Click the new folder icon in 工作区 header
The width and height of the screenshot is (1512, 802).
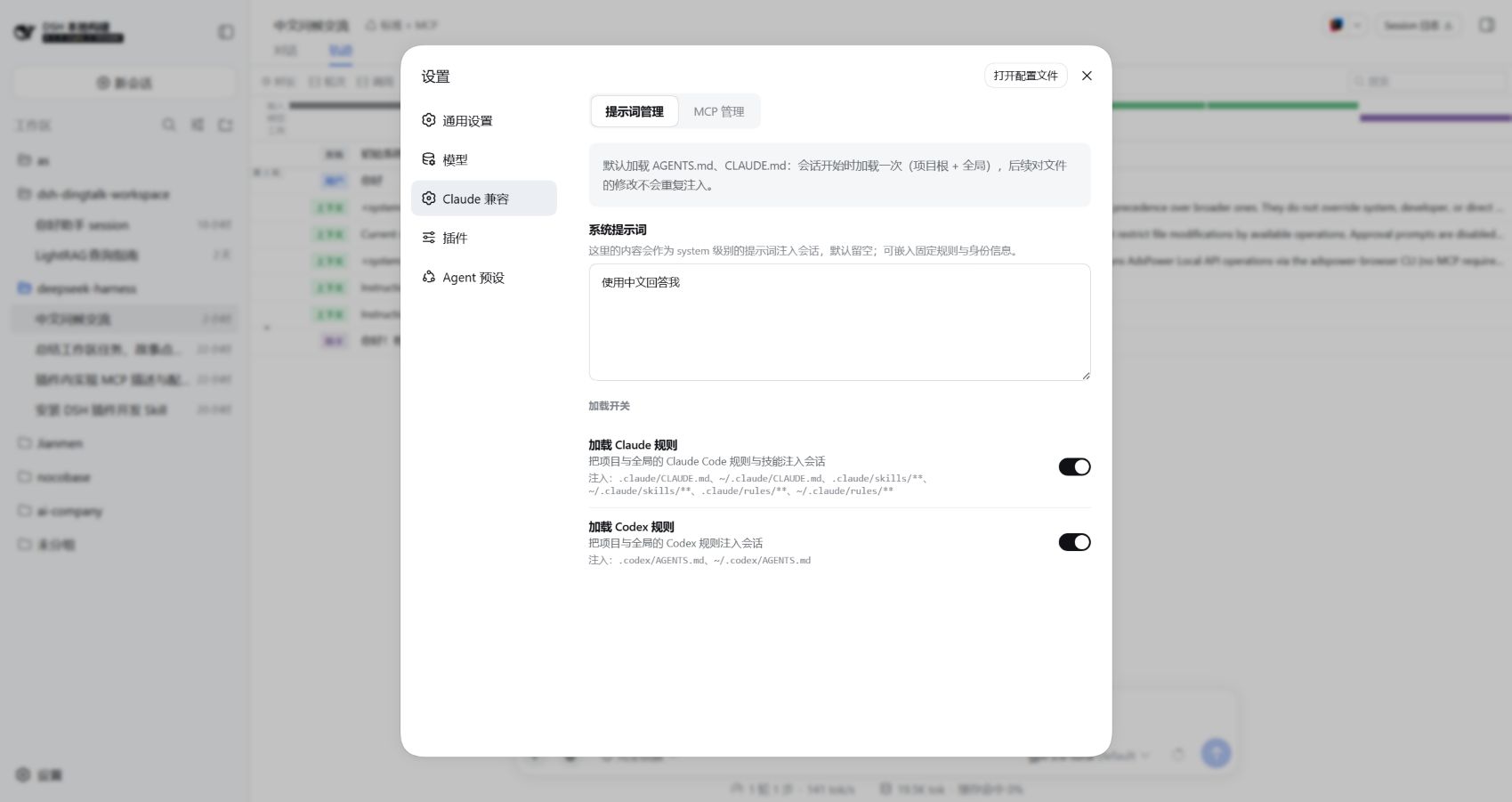[x=225, y=125]
